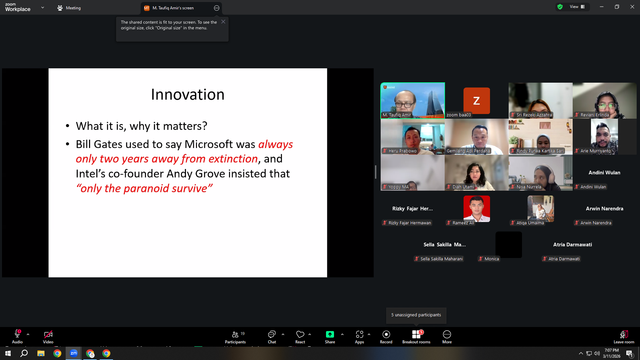Select Rameez Ali profile photo tile
The height and width of the screenshot is (360, 640).
pyautogui.click(x=476, y=209)
